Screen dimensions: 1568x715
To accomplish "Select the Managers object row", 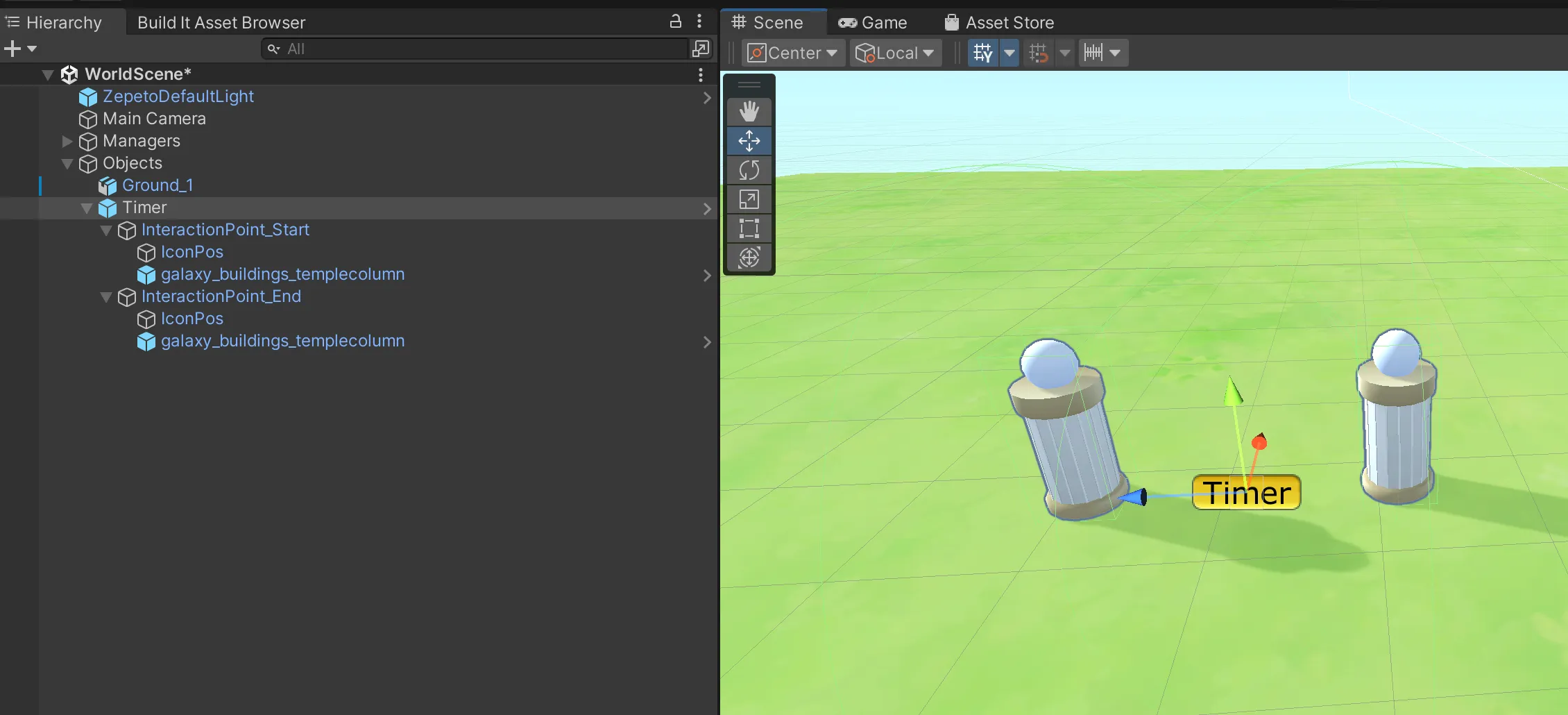I will tap(359, 141).
